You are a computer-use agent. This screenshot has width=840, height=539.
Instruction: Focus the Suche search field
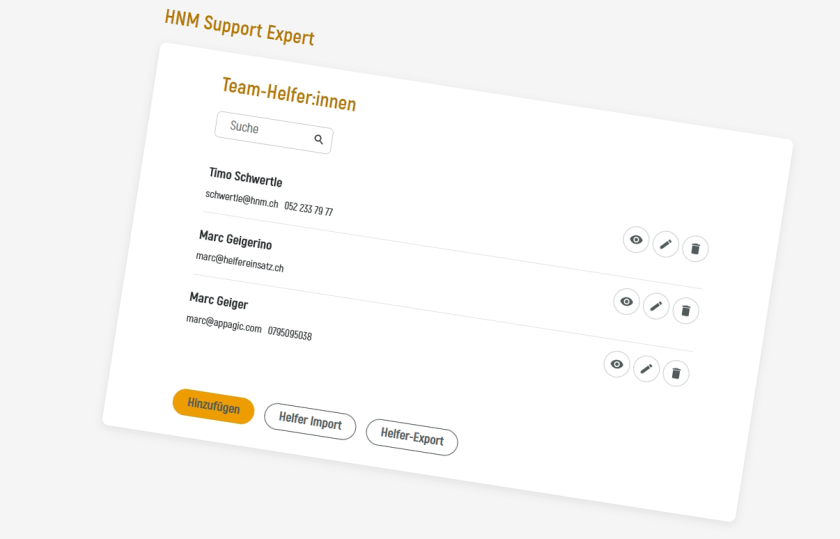[x=262, y=130]
